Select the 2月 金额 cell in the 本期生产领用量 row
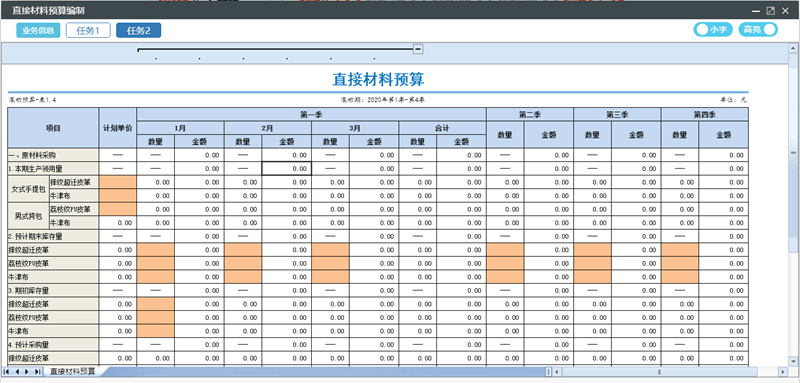The width and height of the screenshot is (800, 383). pos(287,169)
